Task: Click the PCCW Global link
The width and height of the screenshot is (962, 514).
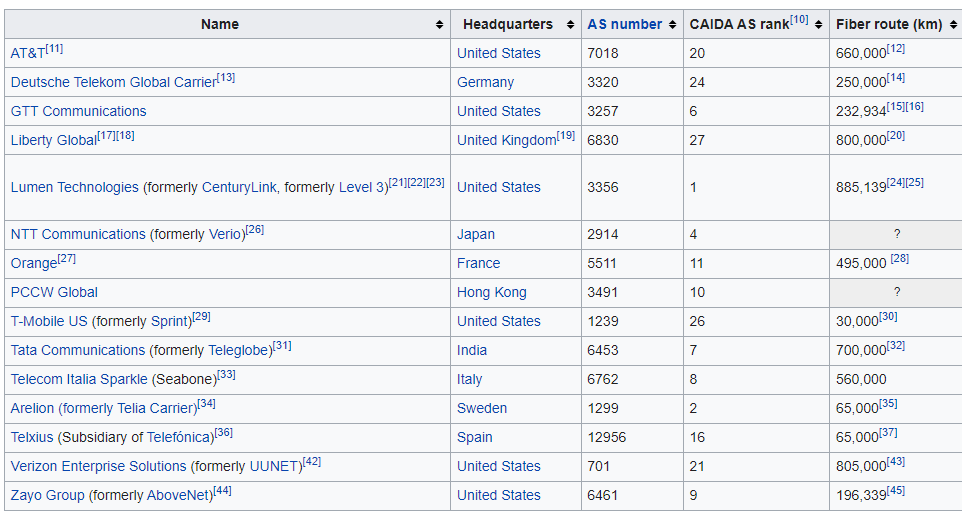Action: click(54, 292)
